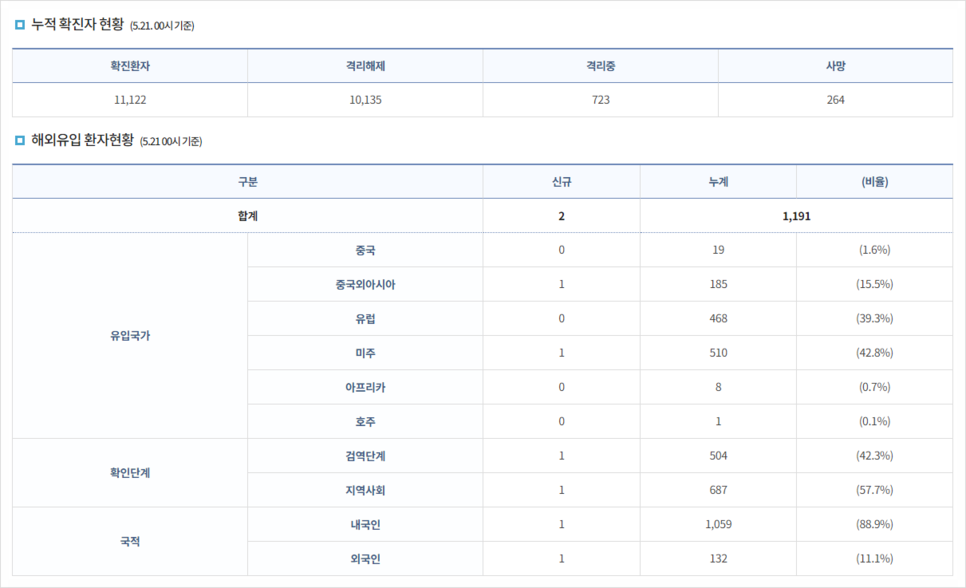Select the 미주 new cases value 1

561,353
